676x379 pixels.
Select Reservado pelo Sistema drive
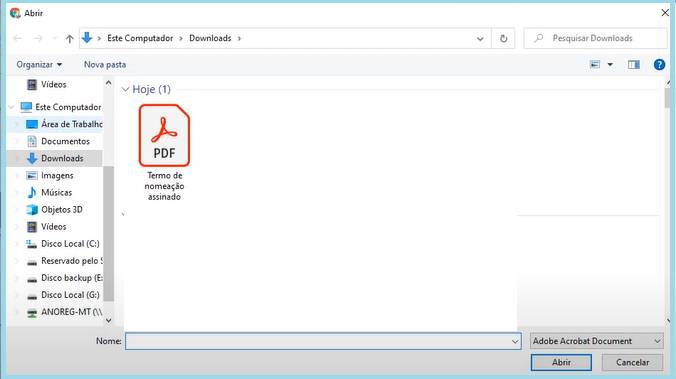72,261
